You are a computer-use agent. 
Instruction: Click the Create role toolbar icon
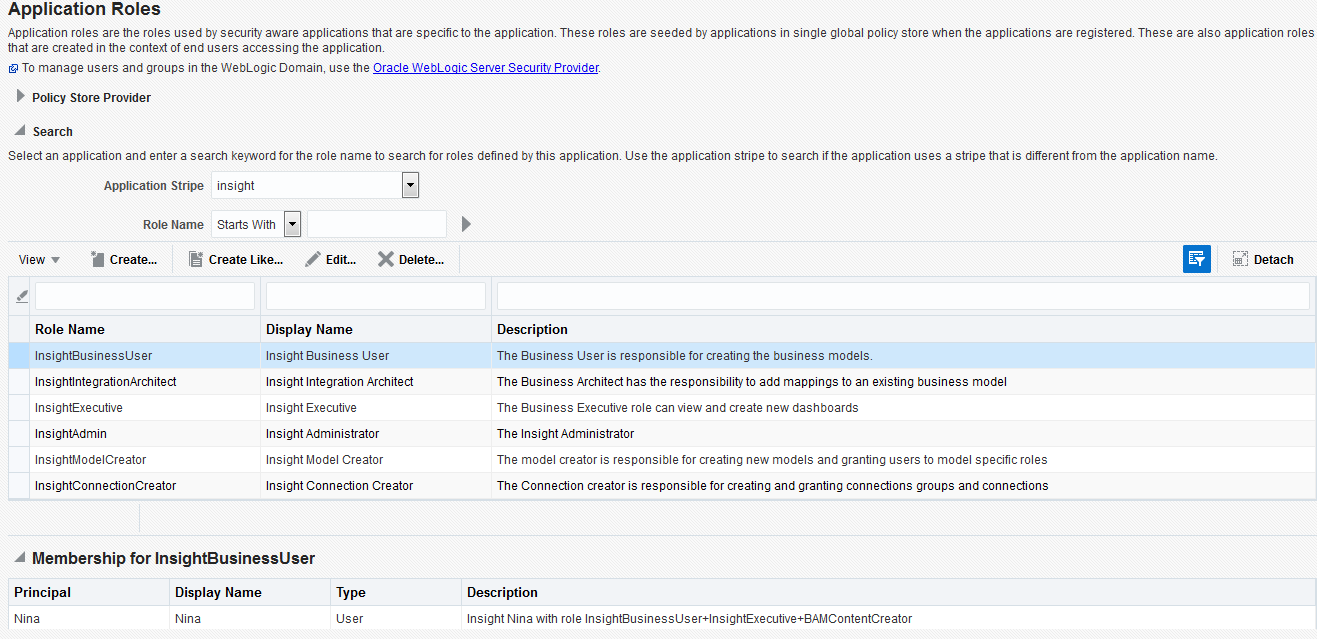pyautogui.click(x=97, y=259)
